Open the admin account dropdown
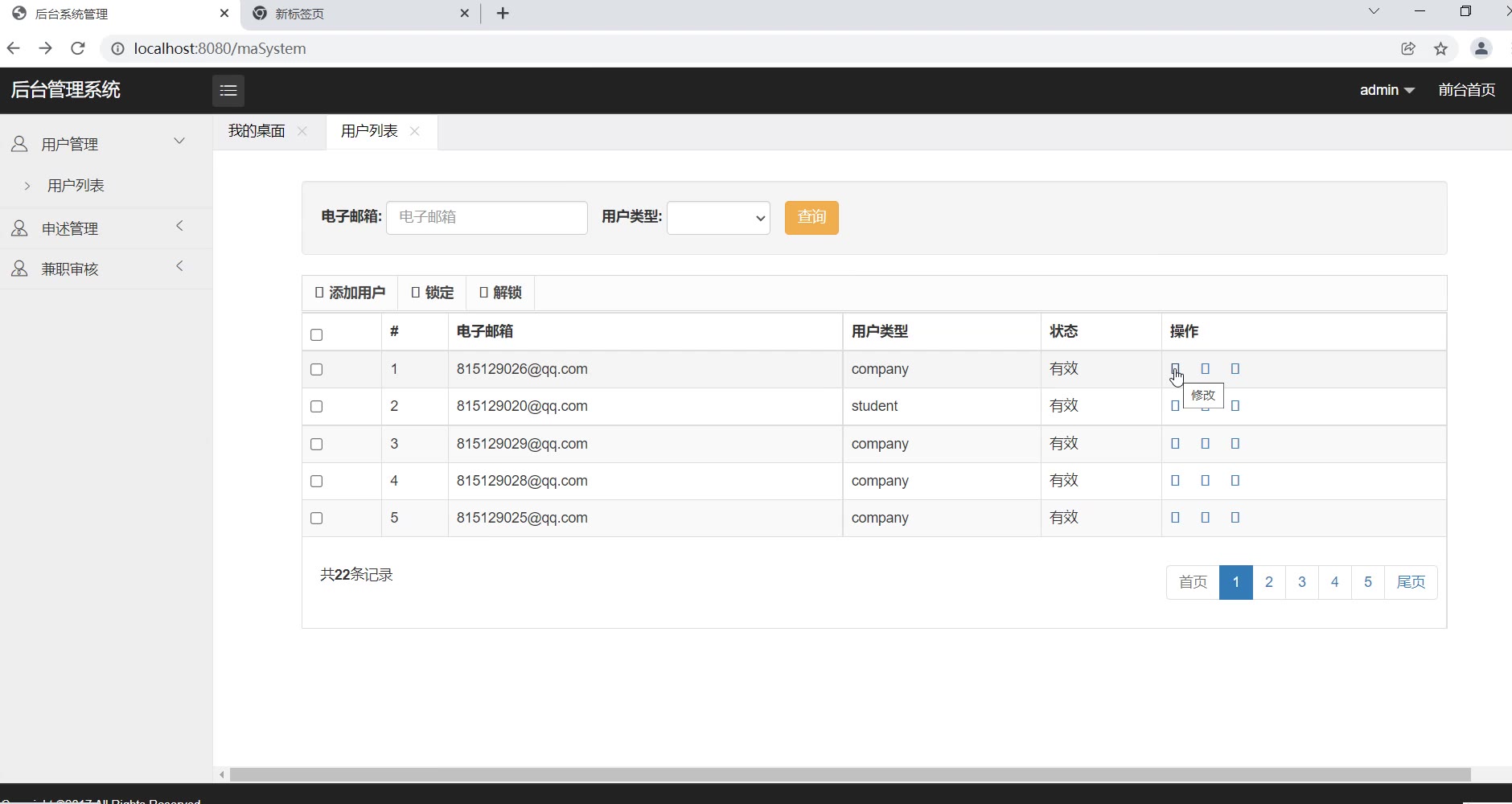The image size is (1512, 804). click(x=1387, y=90)
